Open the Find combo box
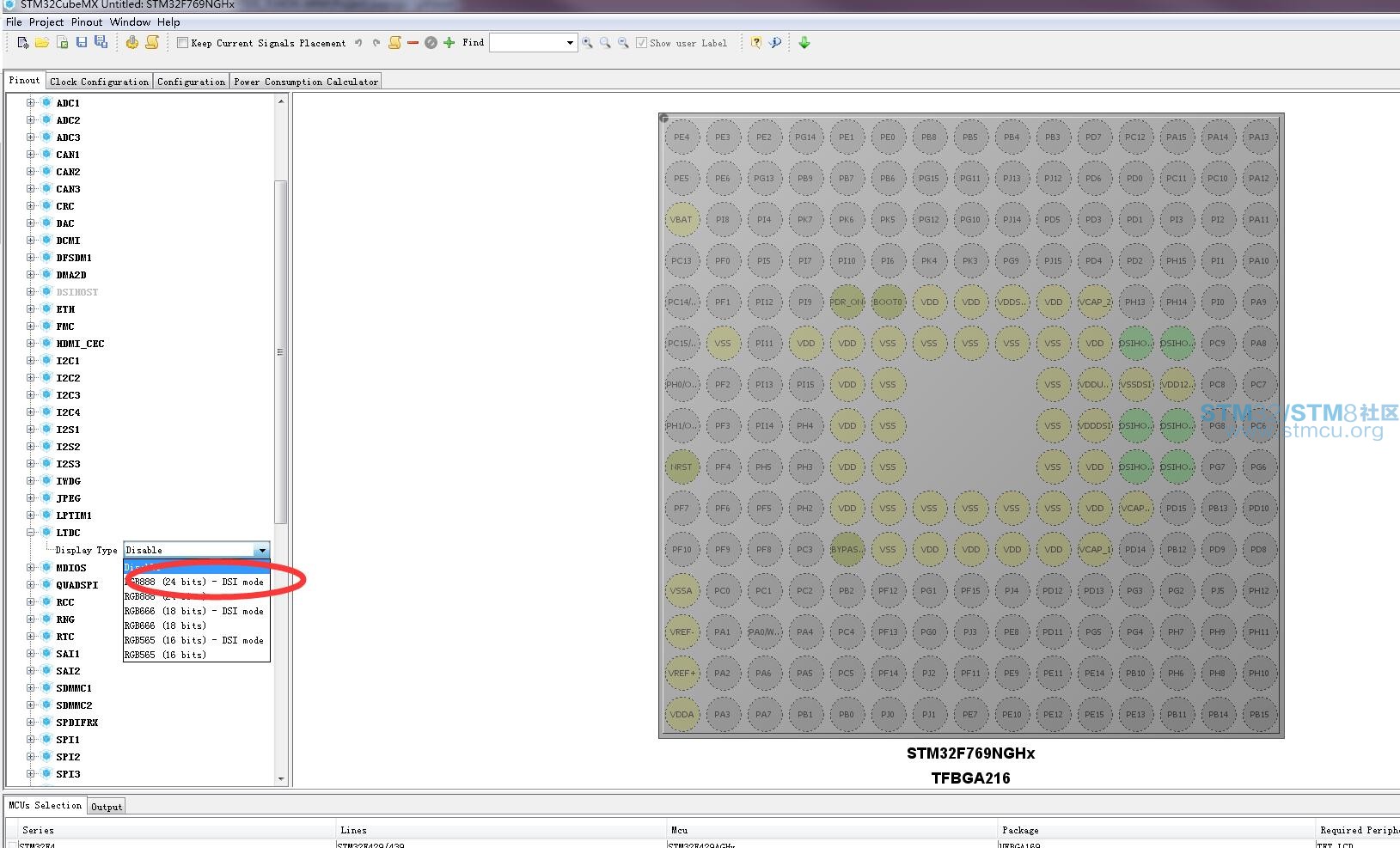1400x848 pixels. tap(533, 42)
